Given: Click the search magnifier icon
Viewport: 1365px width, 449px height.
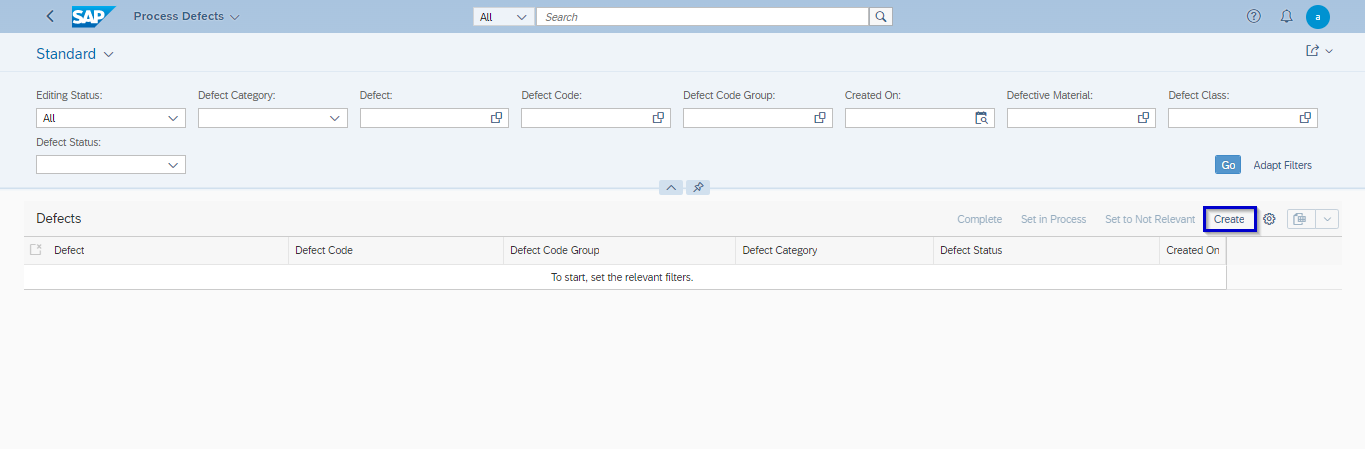Looking at the screenshot, I should pos(880,17).
